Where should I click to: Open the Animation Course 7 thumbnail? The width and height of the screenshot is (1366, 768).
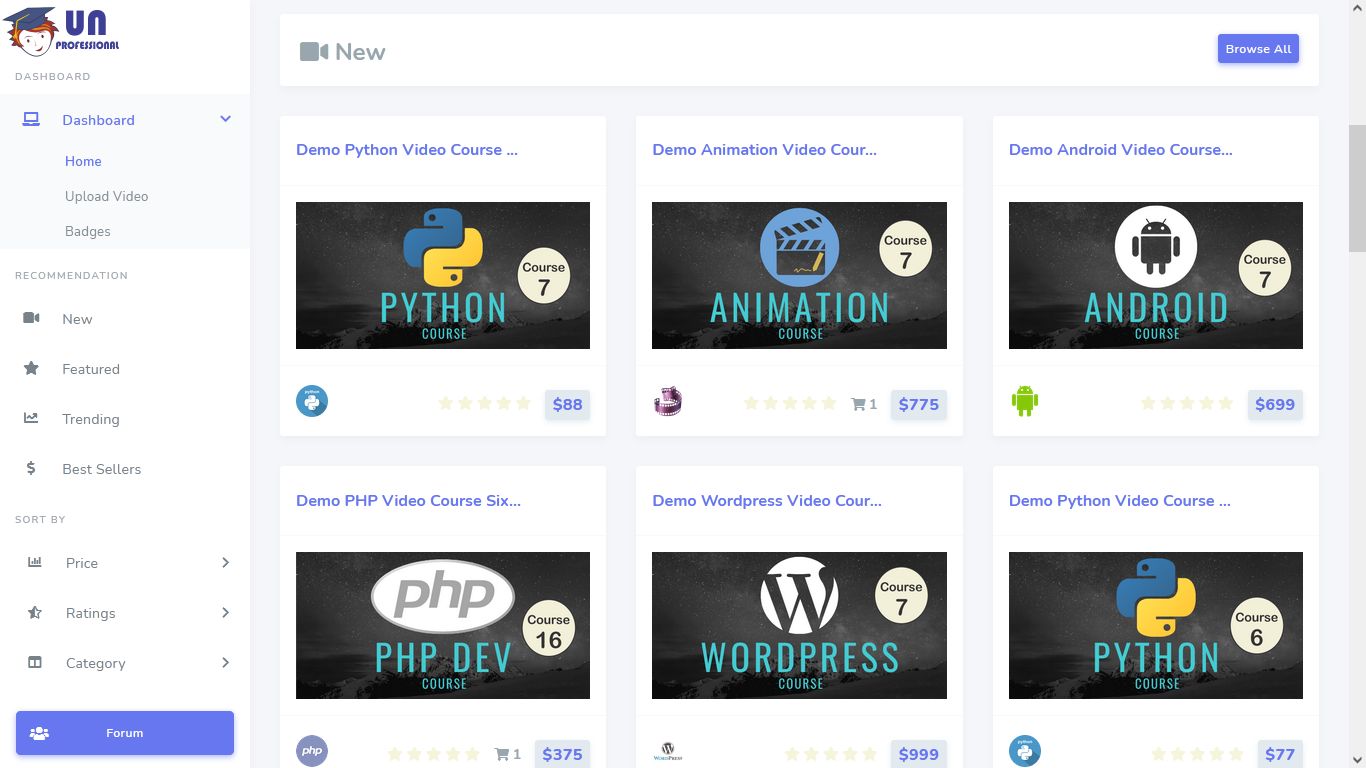(799, 275)
